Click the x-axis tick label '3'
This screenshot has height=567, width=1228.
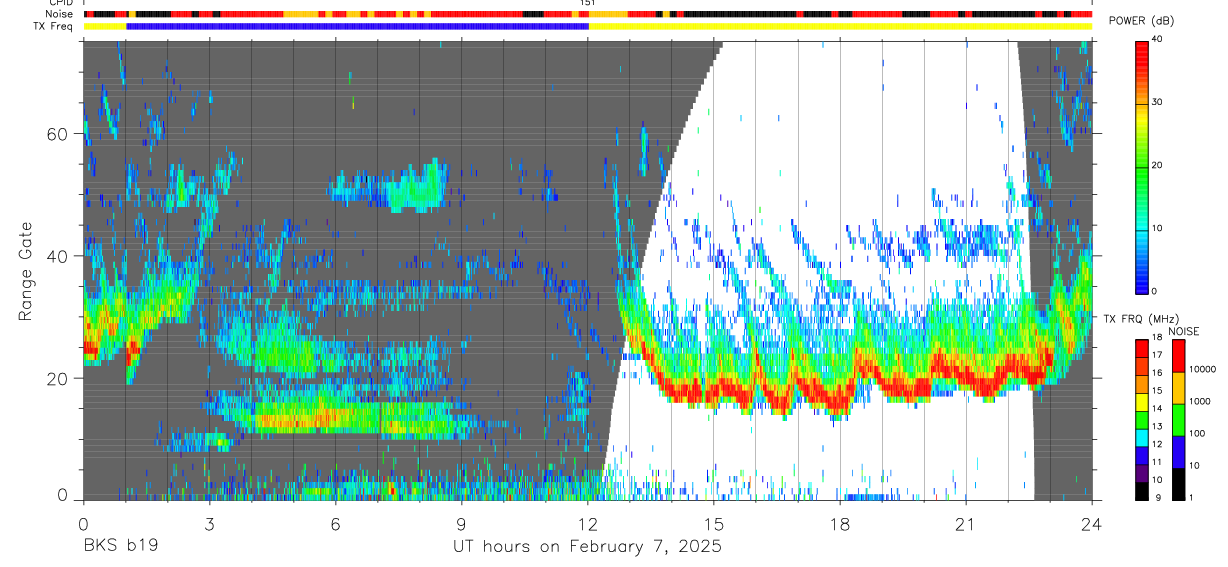coord(209,525)
